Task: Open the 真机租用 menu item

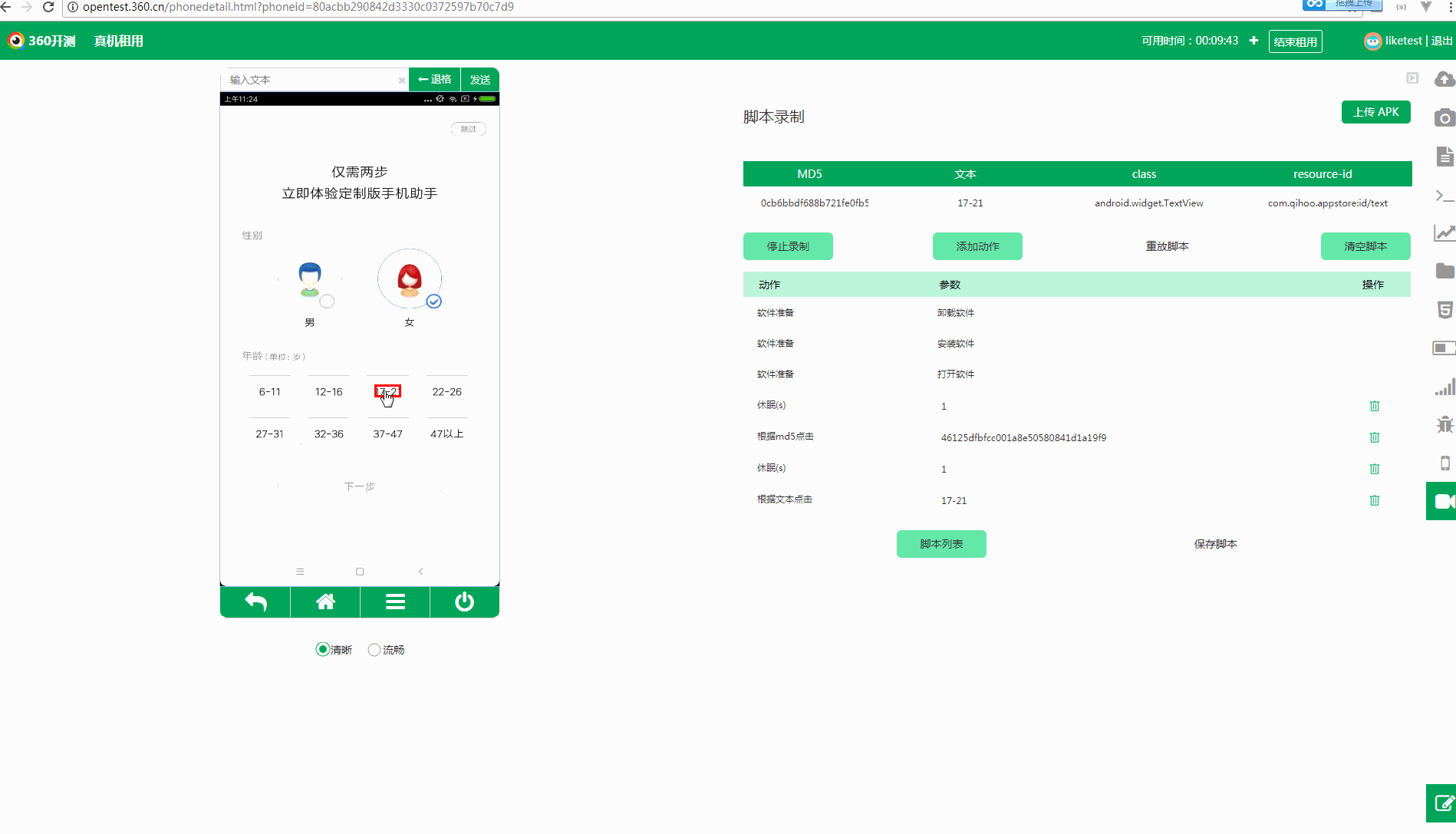Action: 119,41
